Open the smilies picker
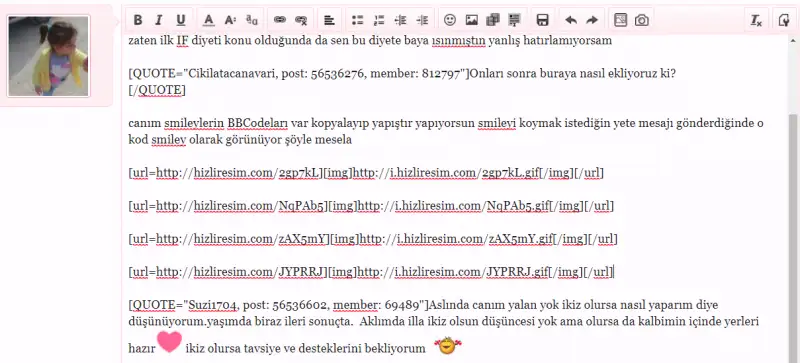 449,20
